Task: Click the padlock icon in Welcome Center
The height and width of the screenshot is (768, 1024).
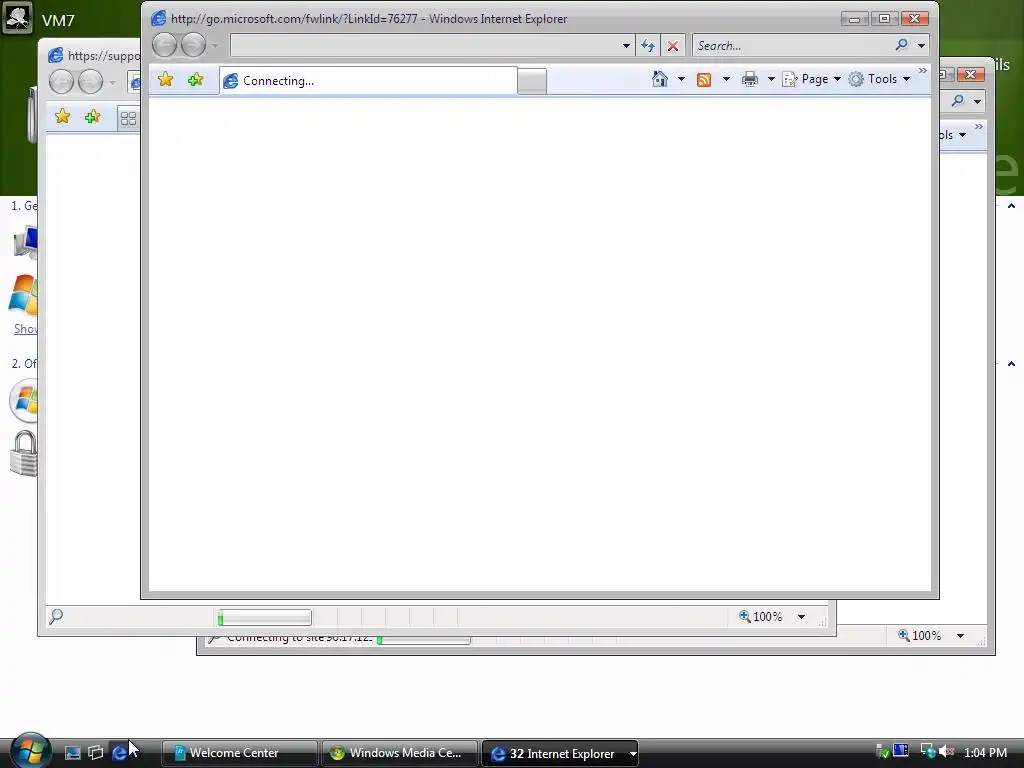Action: point(24,453)
